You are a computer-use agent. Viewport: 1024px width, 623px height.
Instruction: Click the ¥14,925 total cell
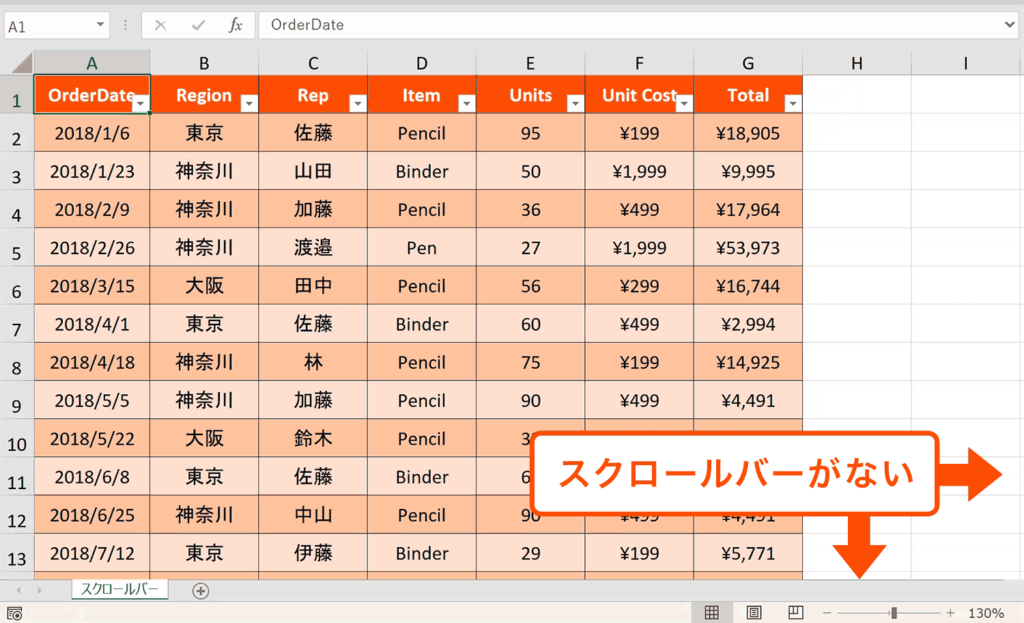(x=748, y=362)
